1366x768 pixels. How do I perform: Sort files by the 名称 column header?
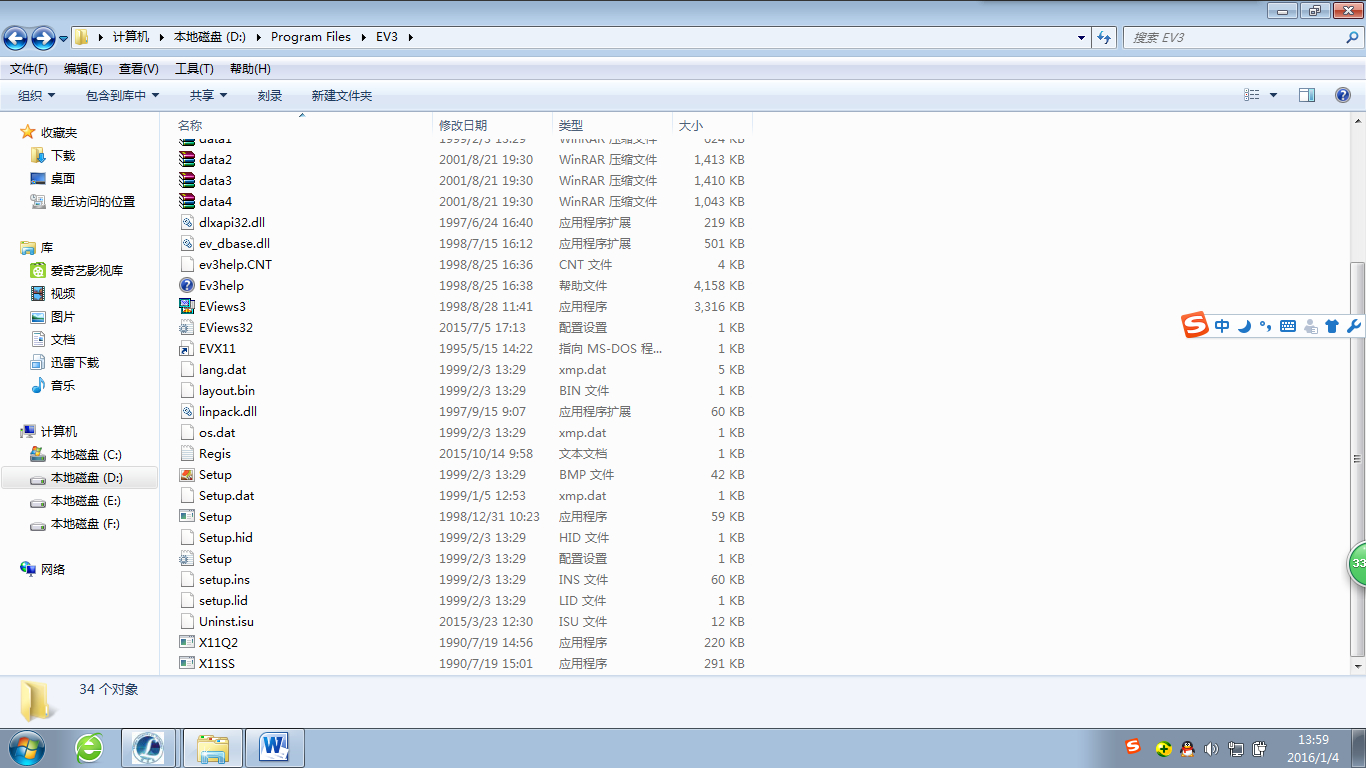coord(302,125)
